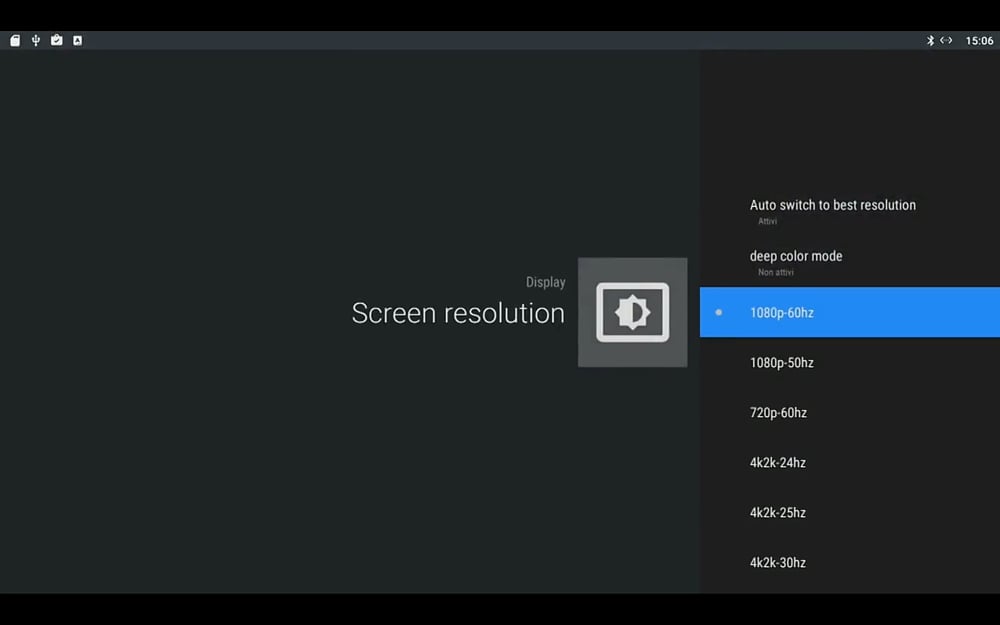Select the 1080p-60hz resolution row
Screen dimensions: 1000x625
click(x=849, y=312)
